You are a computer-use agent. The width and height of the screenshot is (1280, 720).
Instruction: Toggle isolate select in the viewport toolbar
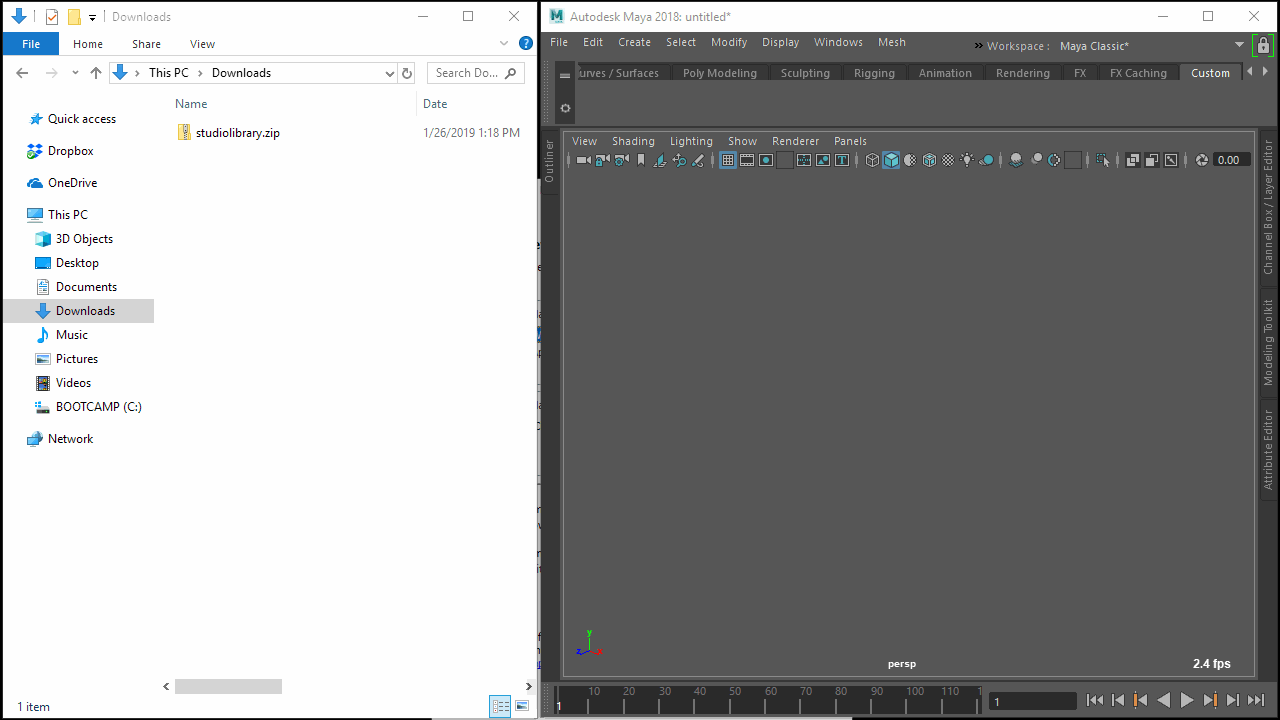pos(1104,159)
